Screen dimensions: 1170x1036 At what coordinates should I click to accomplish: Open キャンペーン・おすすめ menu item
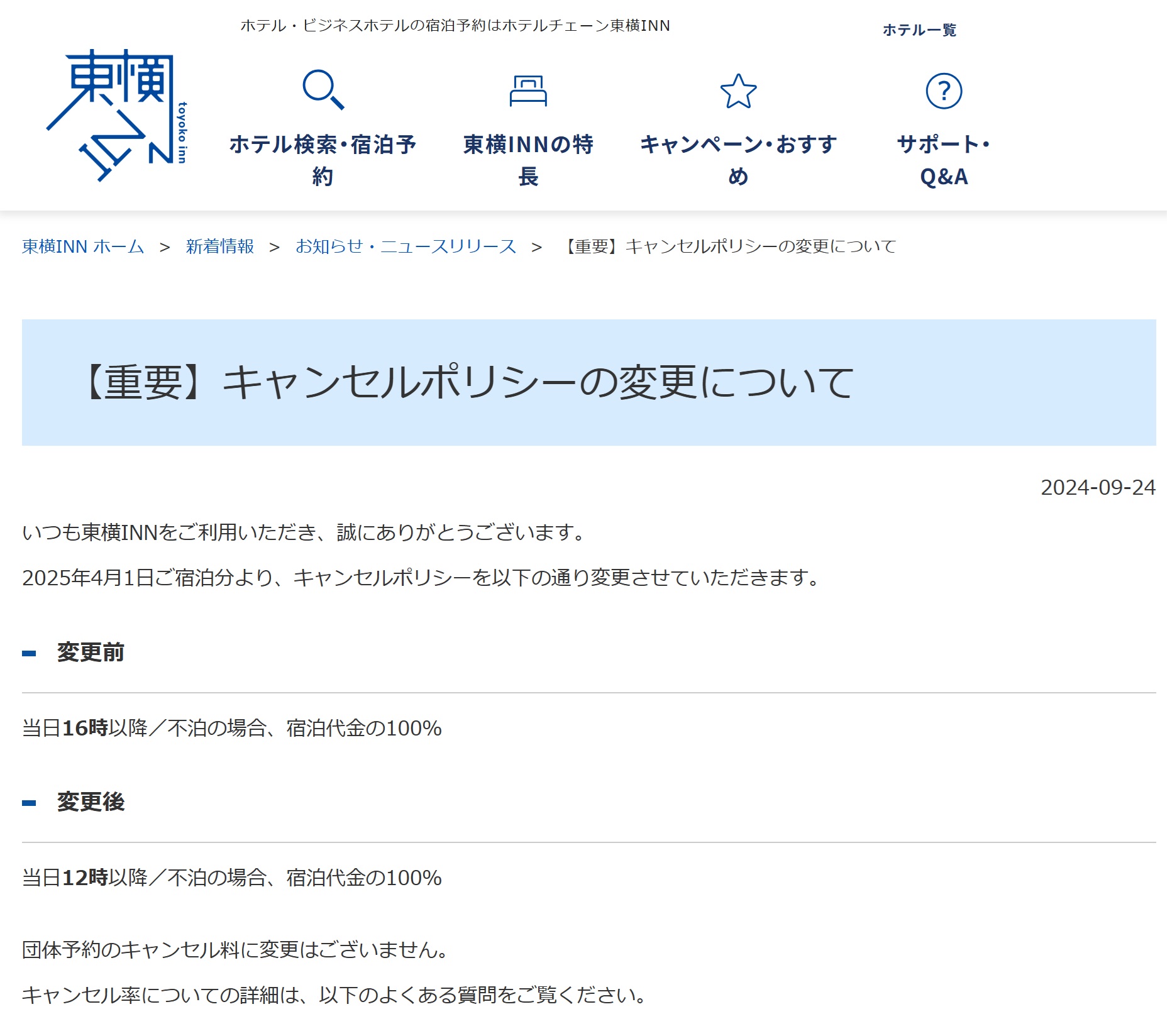(x=738, y=160)
